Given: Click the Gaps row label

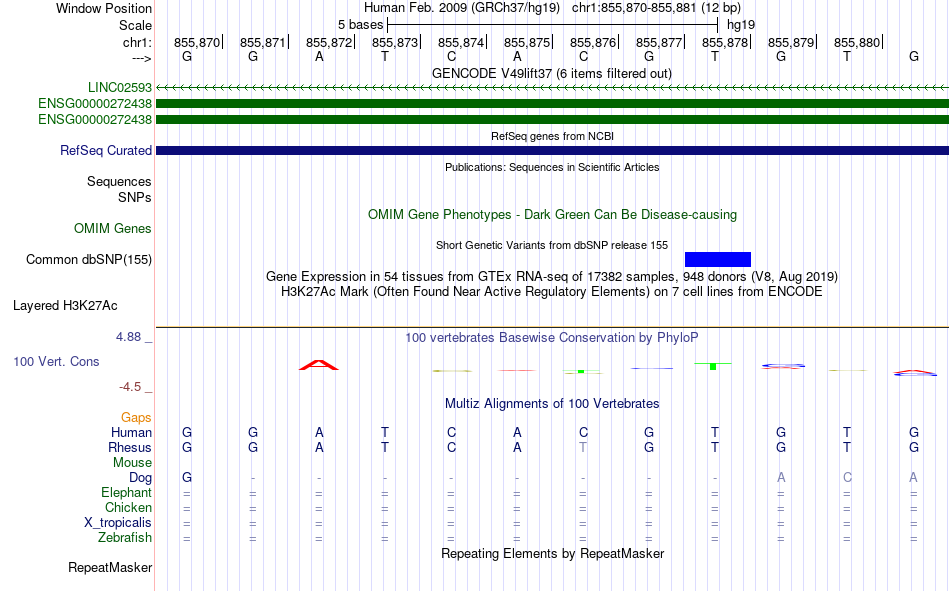Looking at the screenshot, I should click(x=136, y=418).
